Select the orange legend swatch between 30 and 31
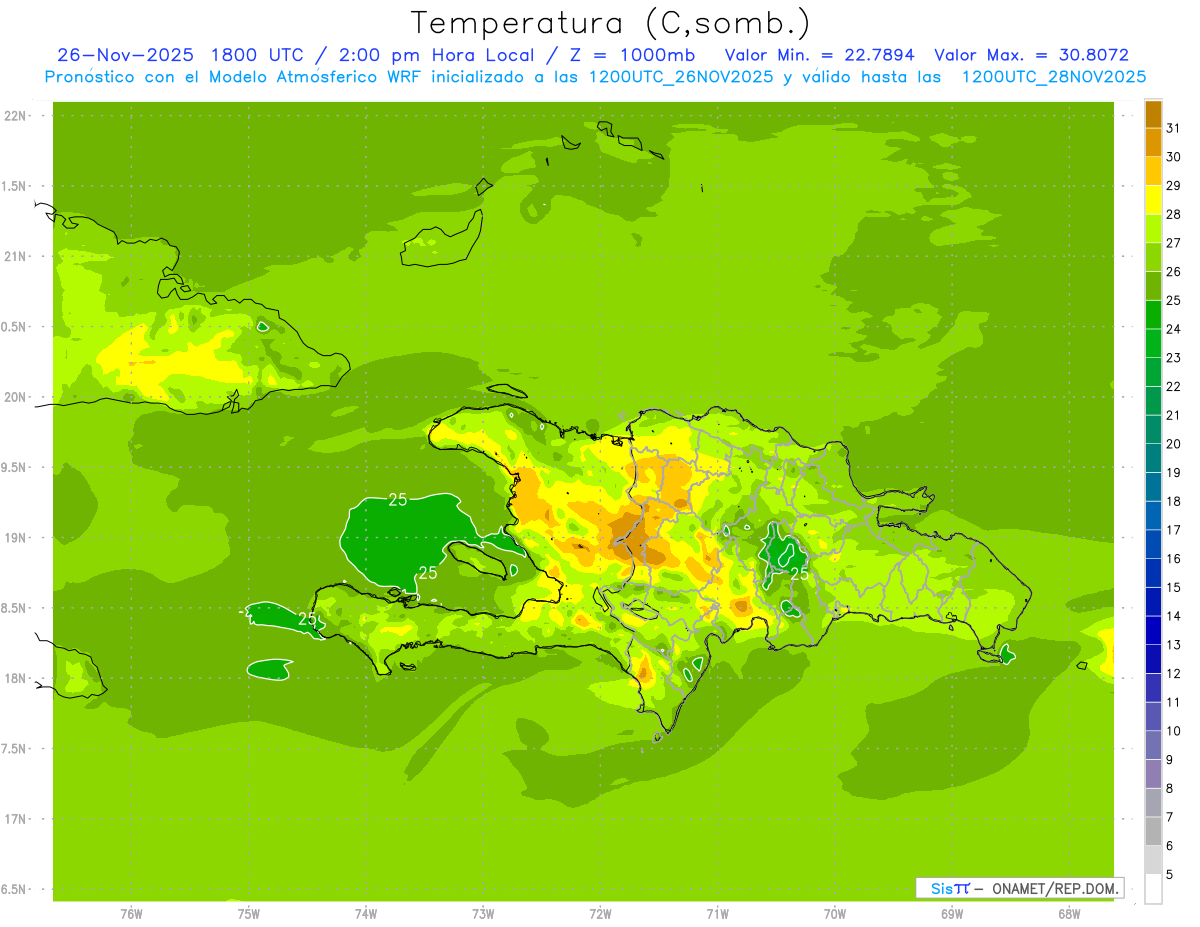This screenshot has width=1200, height=927. (x=1153, y=143)
